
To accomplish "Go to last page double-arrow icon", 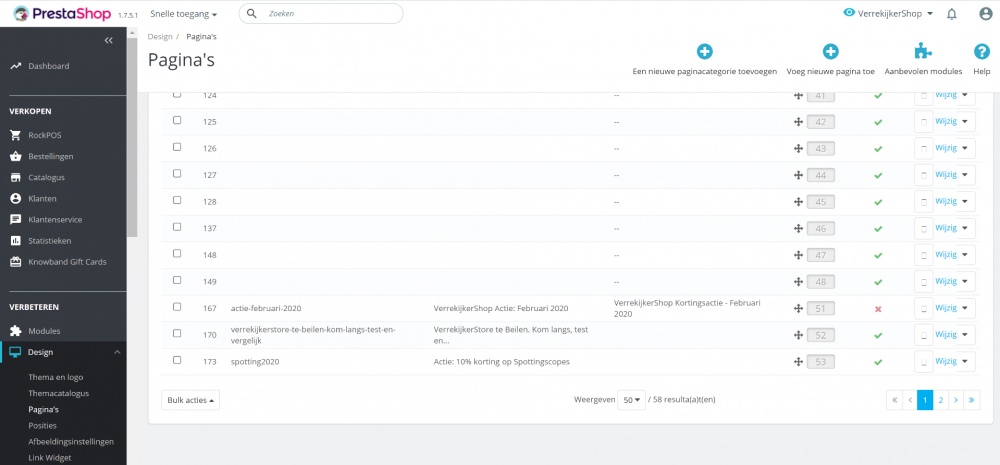I will 971,400.
